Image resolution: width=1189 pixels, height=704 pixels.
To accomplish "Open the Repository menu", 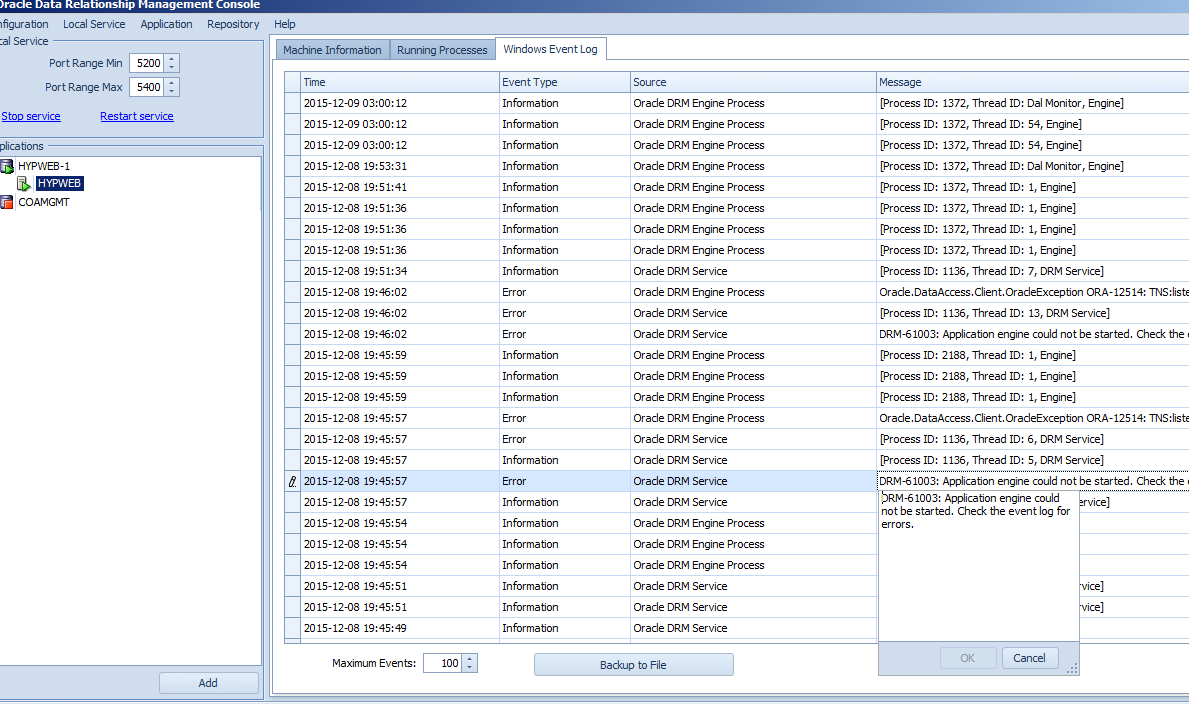I will click(233, 24).
